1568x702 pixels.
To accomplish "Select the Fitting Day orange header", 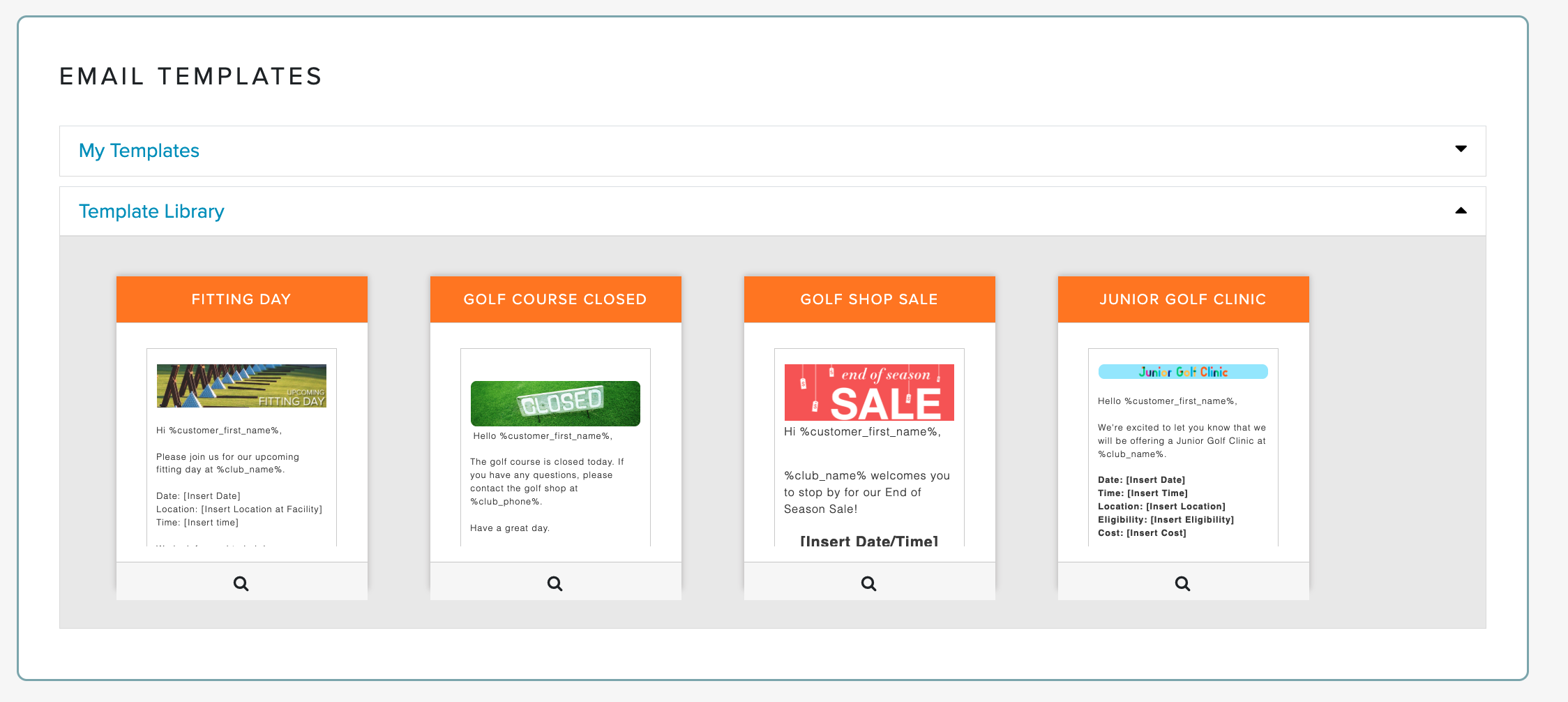I will click(x=242, y=299).
